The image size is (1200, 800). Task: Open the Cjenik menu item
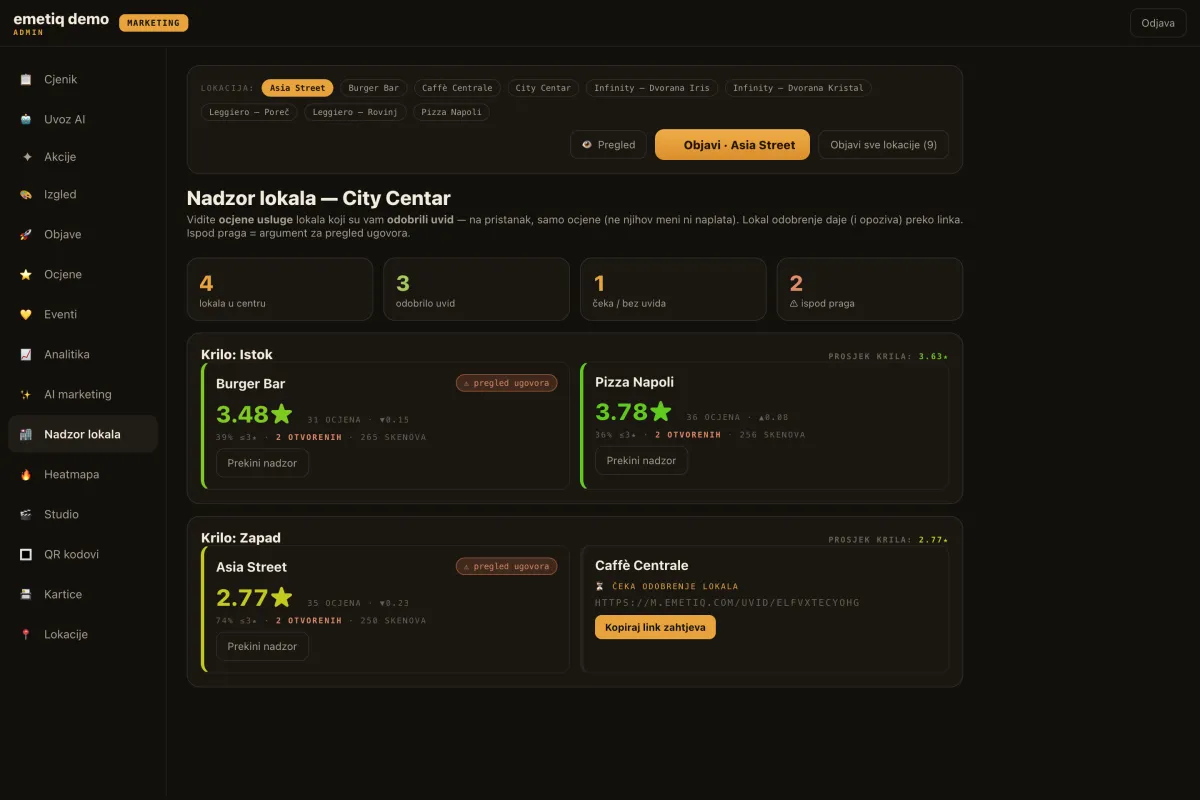coord(83,79)
